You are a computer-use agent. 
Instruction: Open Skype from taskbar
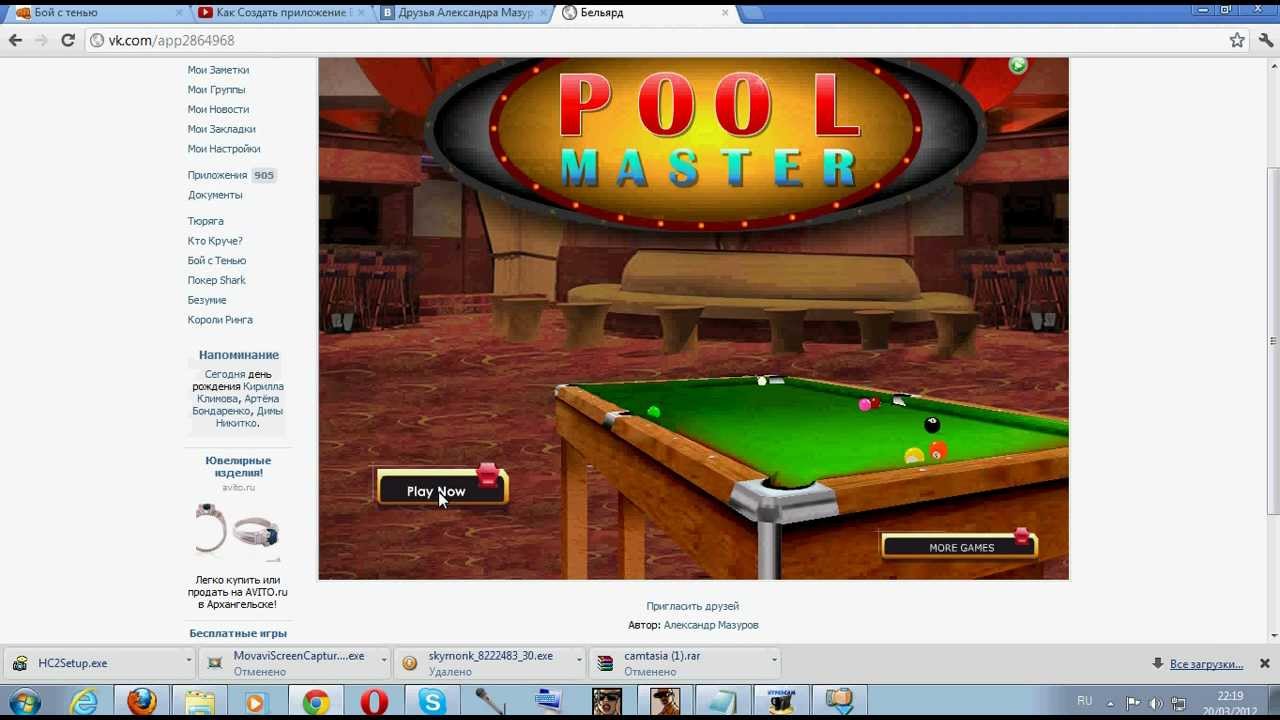click(x=432, y=702)
